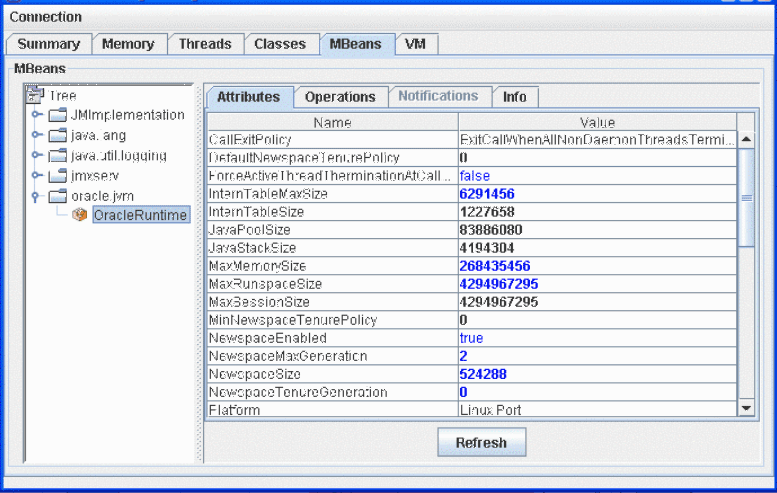Click the DefaultNewspaceTenurePolicy attribute name
777x493 pixels.
(304, 158)
